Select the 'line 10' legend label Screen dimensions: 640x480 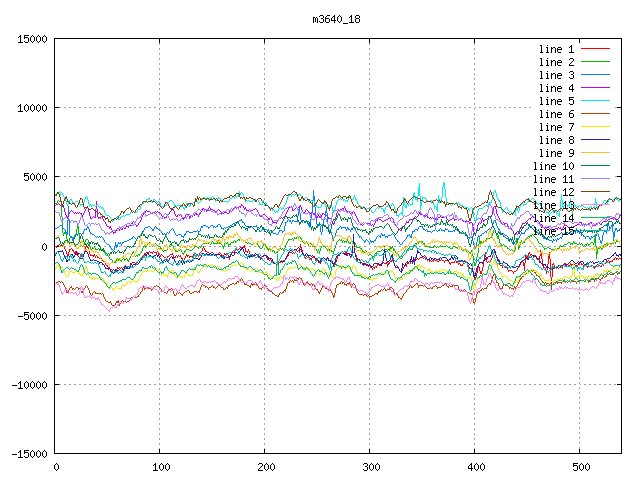tap(553, 166)
